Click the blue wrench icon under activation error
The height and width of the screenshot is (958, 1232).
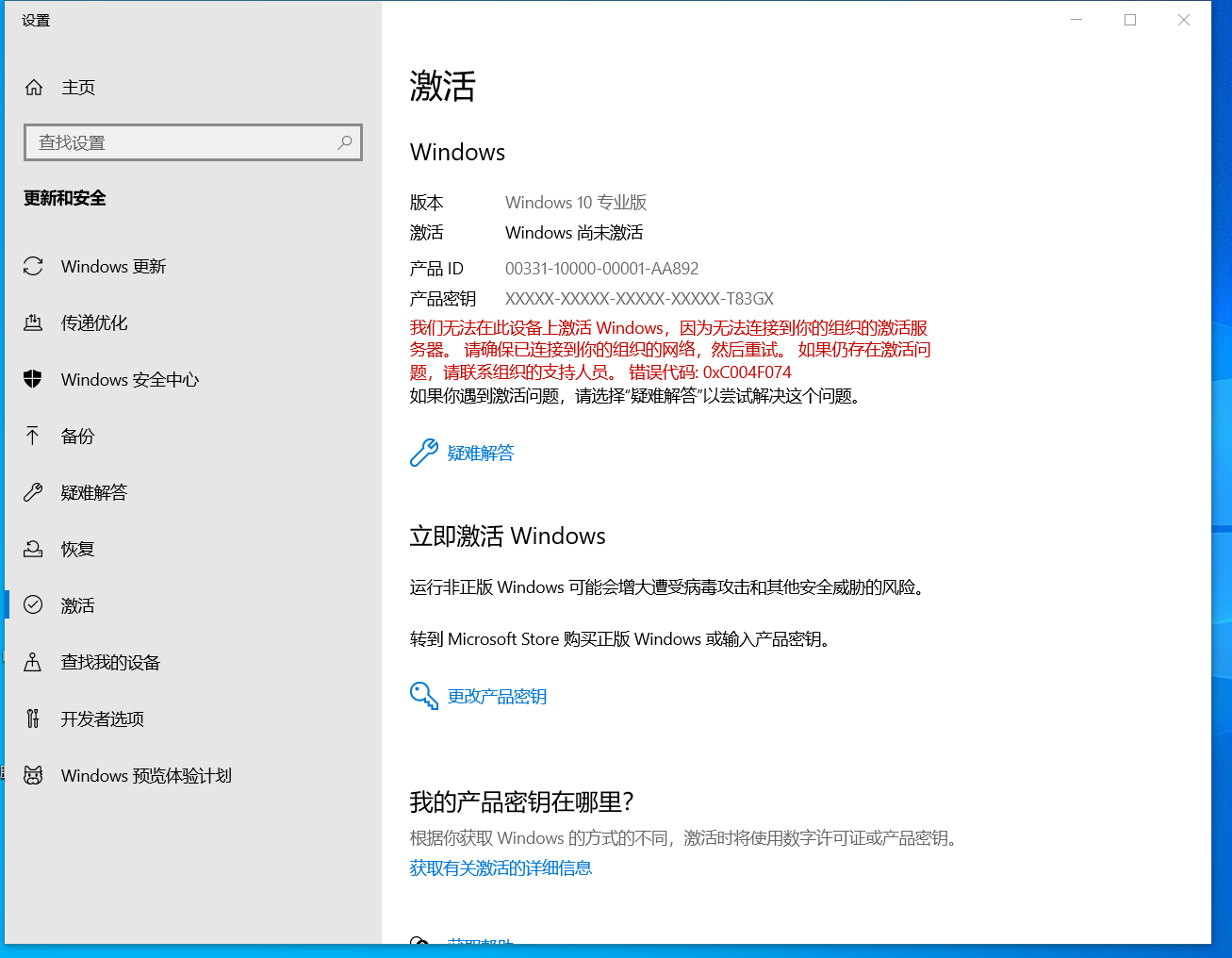(424, 453)
